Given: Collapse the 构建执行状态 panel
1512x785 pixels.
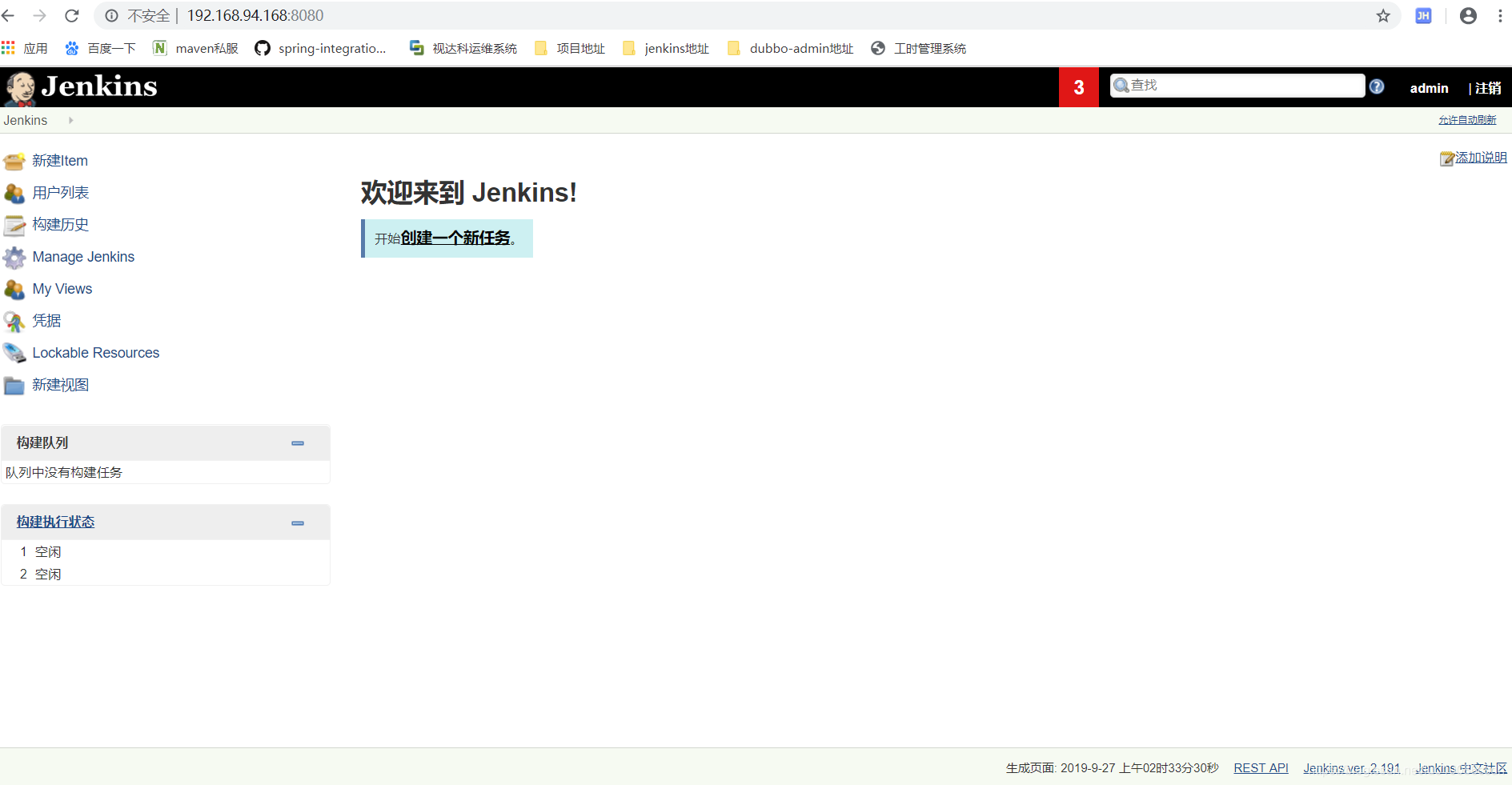Looking at the screenshot, I should [298, 523].
